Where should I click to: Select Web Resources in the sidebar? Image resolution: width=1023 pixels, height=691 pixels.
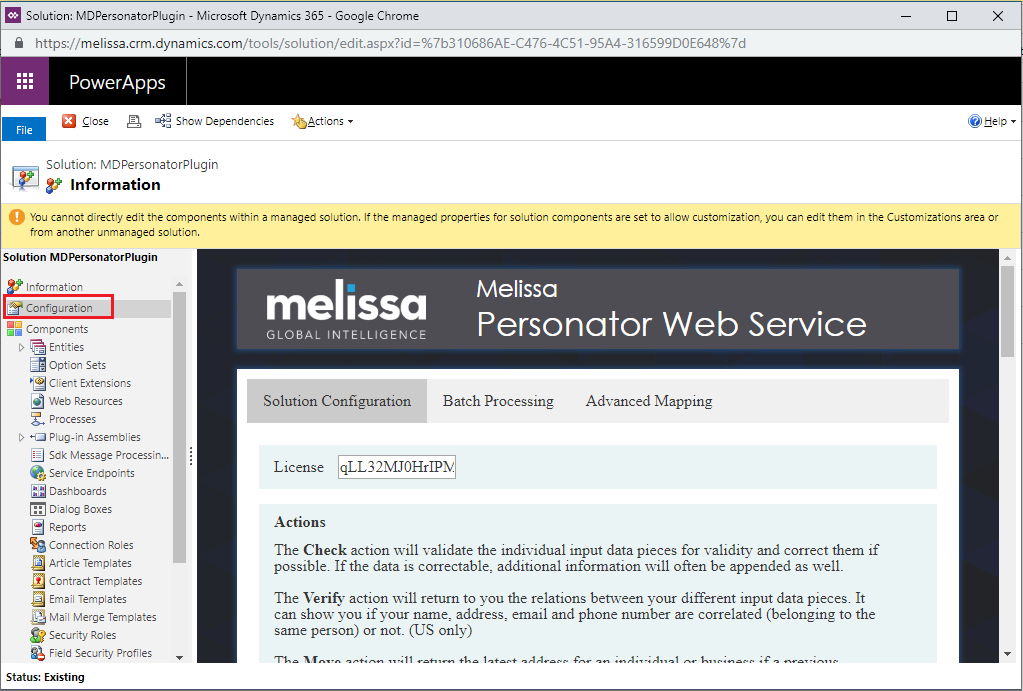point(86,401)
